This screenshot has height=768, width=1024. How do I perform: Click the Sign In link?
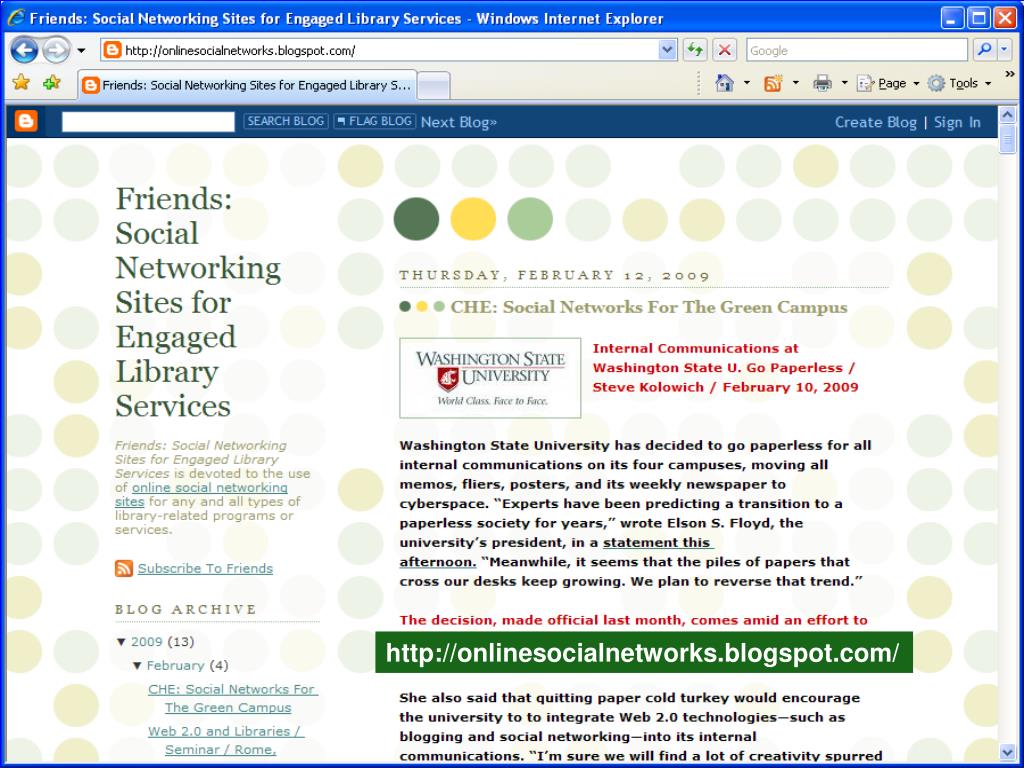pos(957,122)
